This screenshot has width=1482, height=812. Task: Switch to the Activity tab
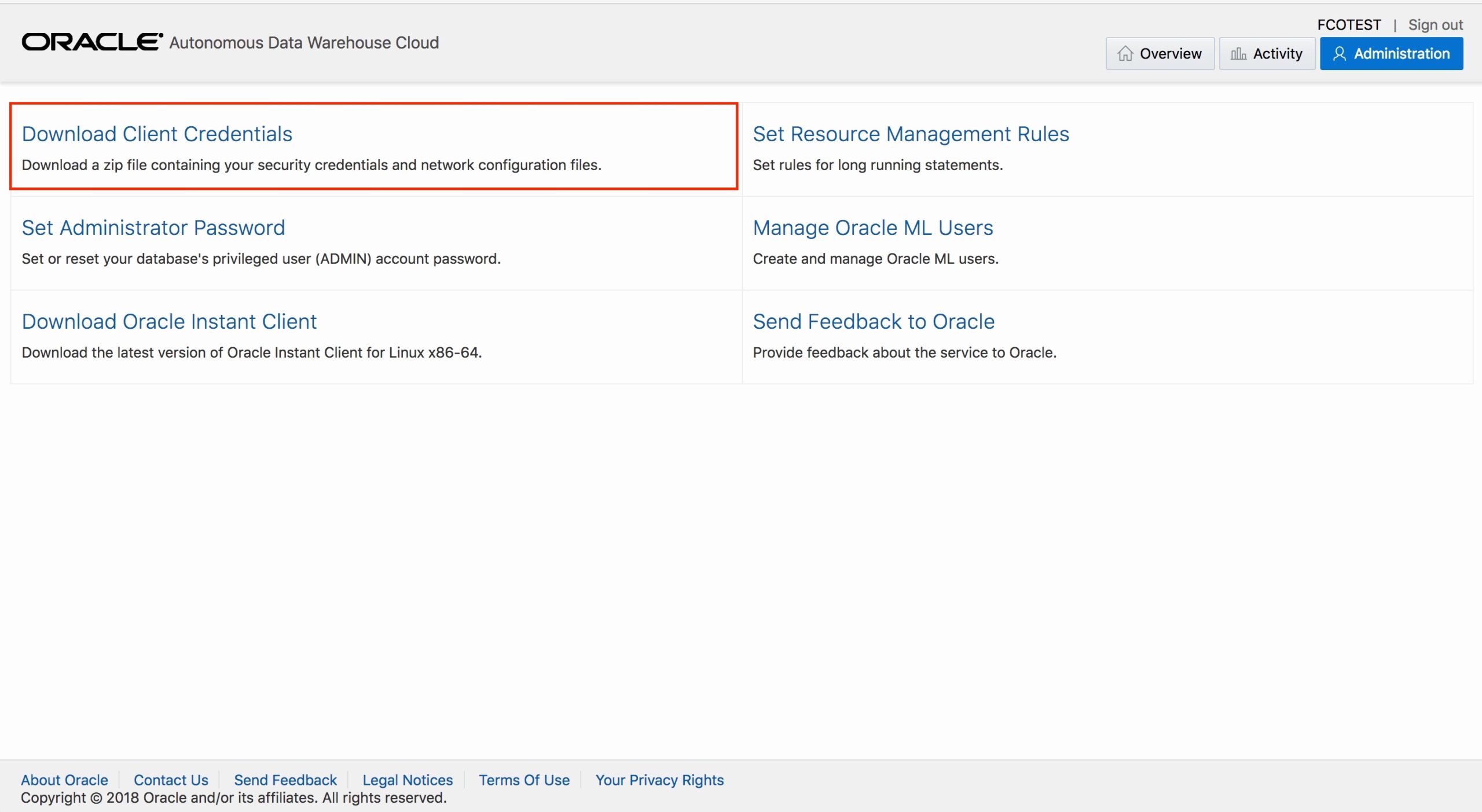[x=1267, y=54]
